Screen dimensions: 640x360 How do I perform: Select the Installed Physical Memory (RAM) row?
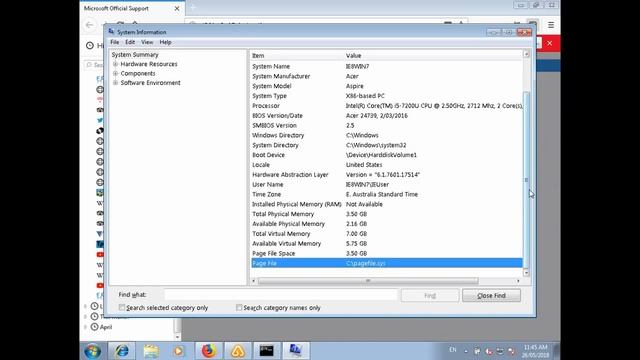click(x=387, y=204)
